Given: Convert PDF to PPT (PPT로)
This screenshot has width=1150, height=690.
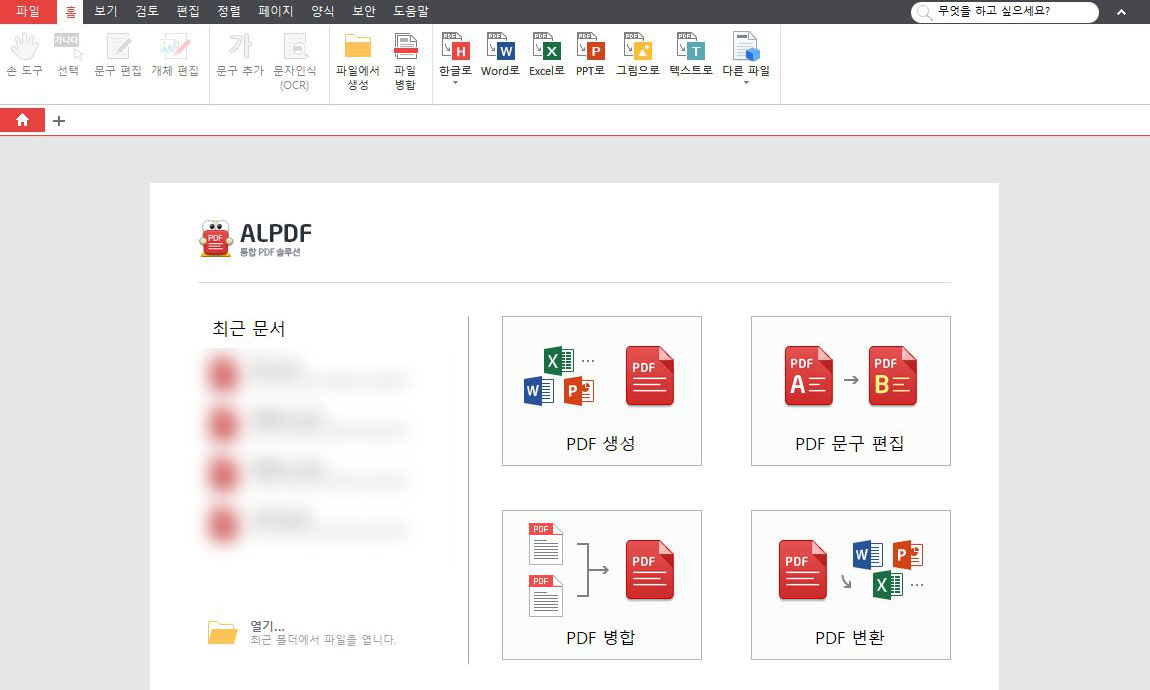Looking at the screenshot, I should click(x=590, y=55).
